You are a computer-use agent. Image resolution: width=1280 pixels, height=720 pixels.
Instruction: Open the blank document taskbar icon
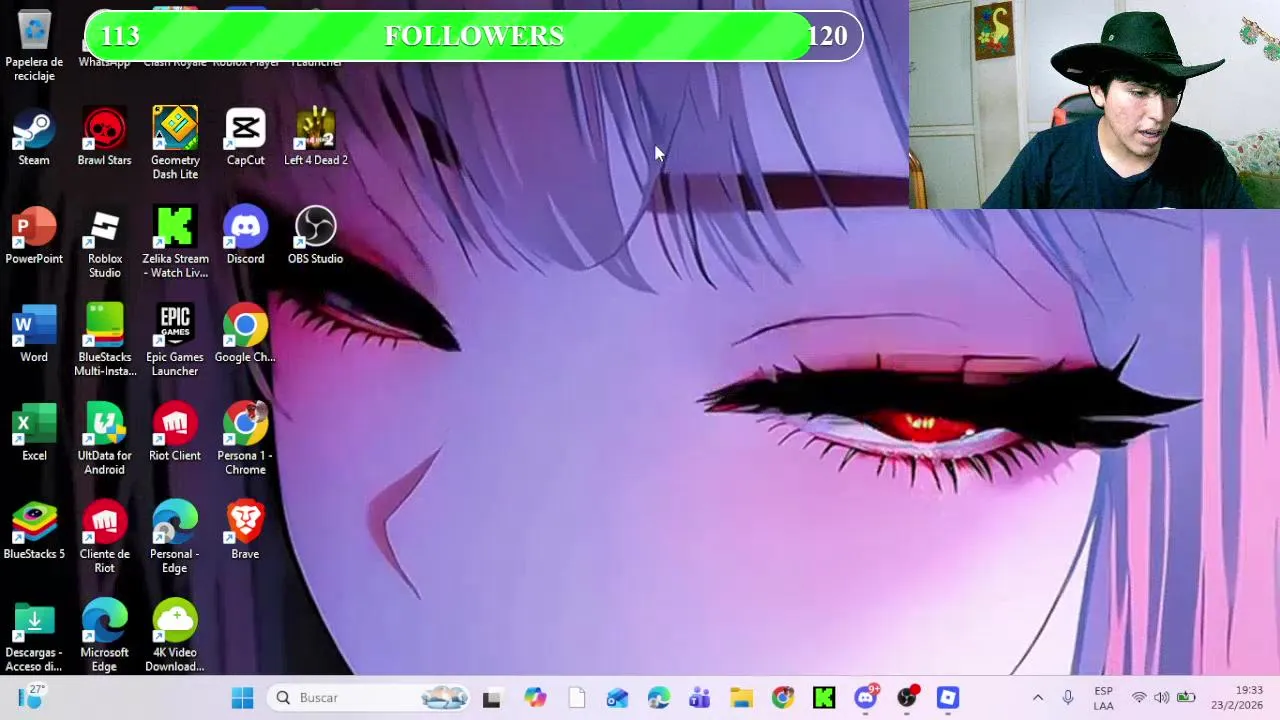pos(576,698)
